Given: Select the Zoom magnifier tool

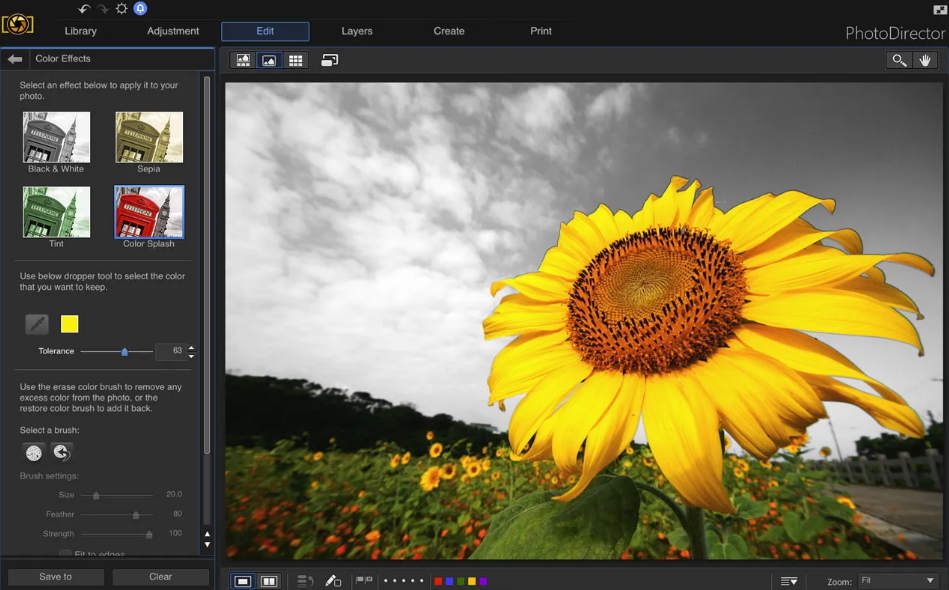Looking at the screenshot, I should (899, 60).
